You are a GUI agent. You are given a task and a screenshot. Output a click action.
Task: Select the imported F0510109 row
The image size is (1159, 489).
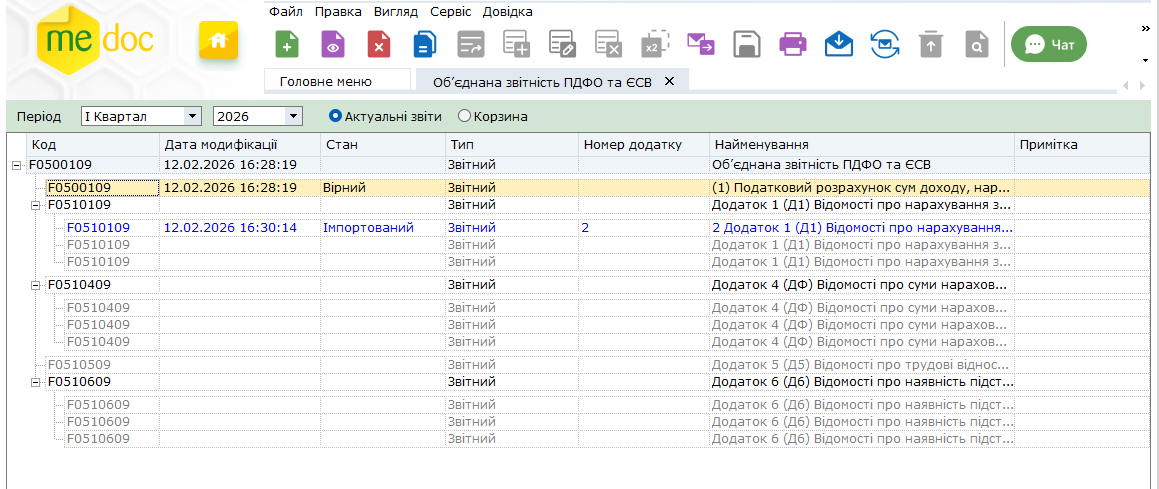coord(98,228)
